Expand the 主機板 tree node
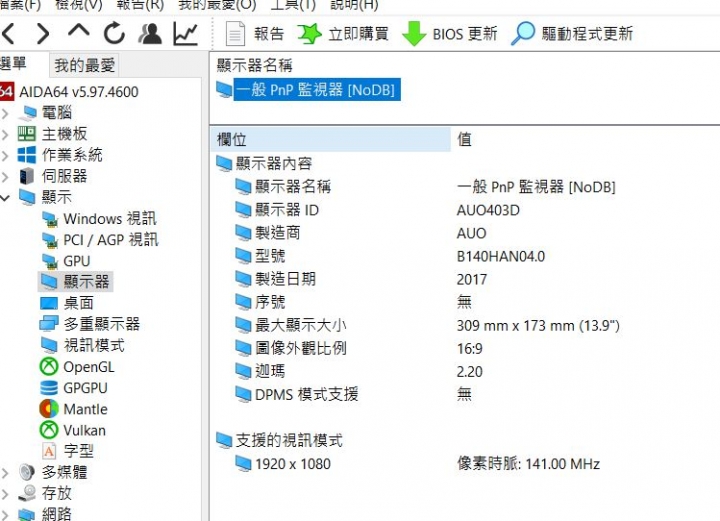Viewport: 720px width, 521px height. click(5, 134)
